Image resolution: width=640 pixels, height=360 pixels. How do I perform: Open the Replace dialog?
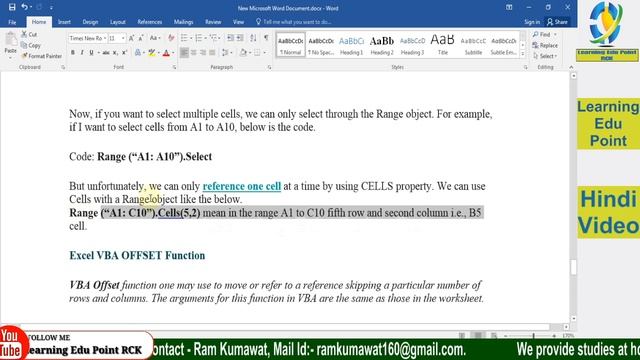[x=545, y=45]
